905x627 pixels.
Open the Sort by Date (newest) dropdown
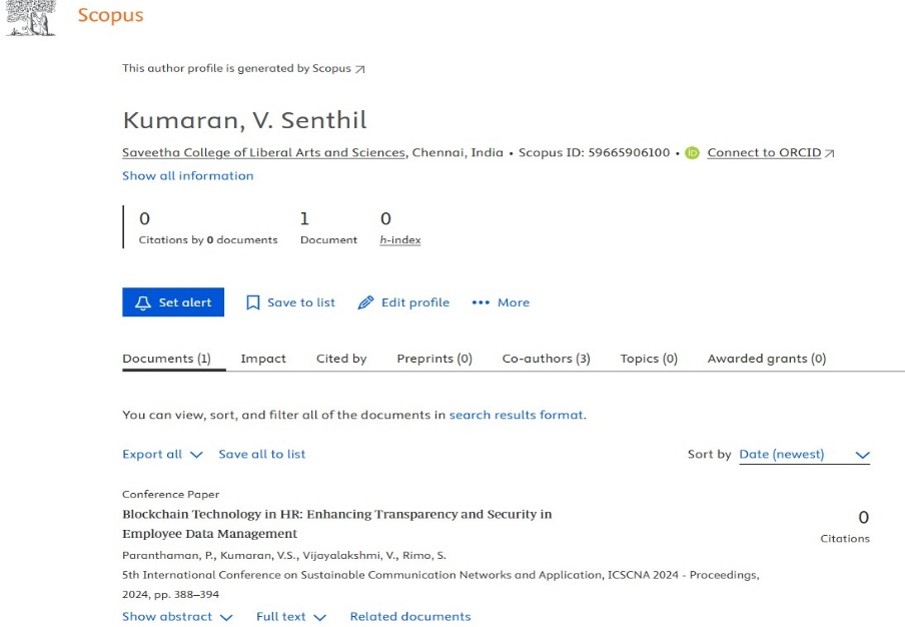[x=804, y=454]
